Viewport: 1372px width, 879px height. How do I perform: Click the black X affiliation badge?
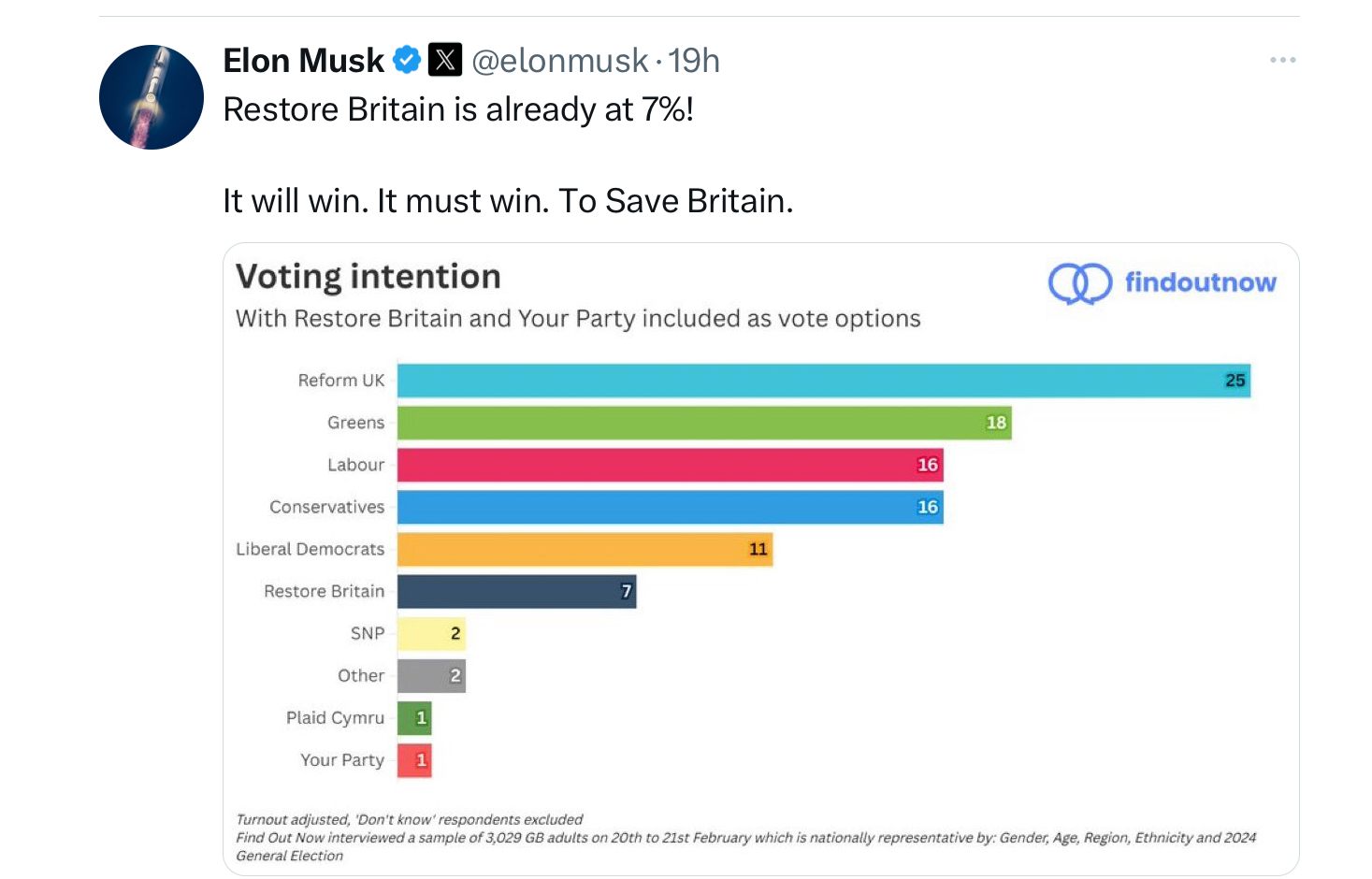click(x=445, y=61)
